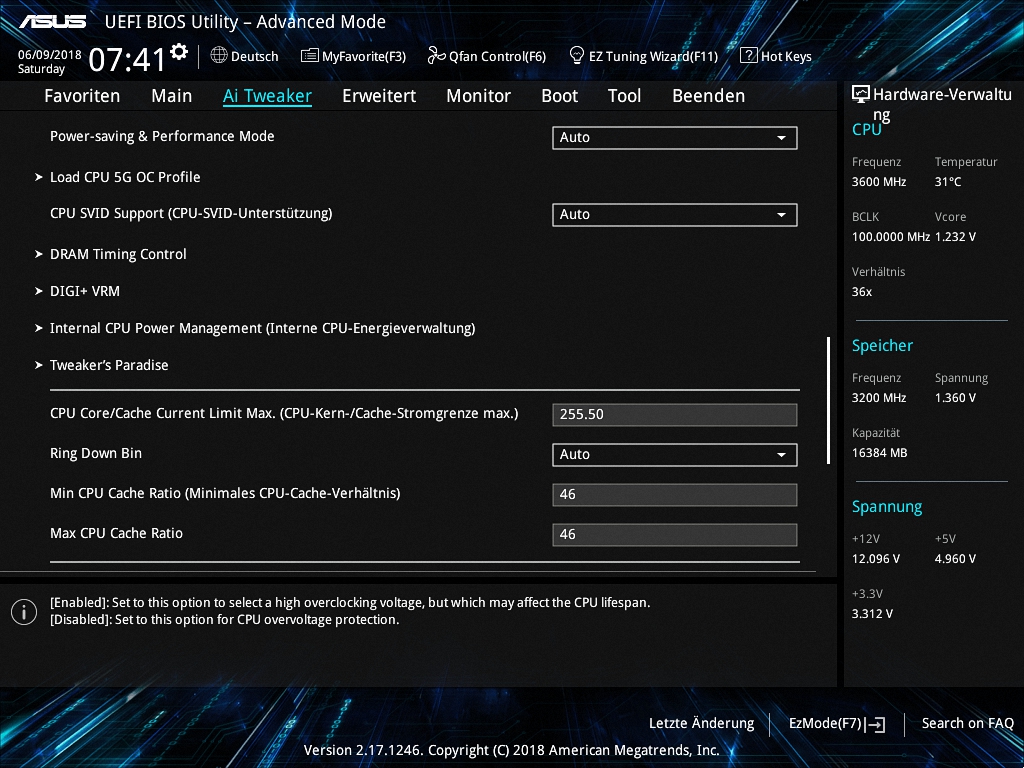Change language via Deutsch button
This screenshot has width=1024, height=768.
pos(244,56)
